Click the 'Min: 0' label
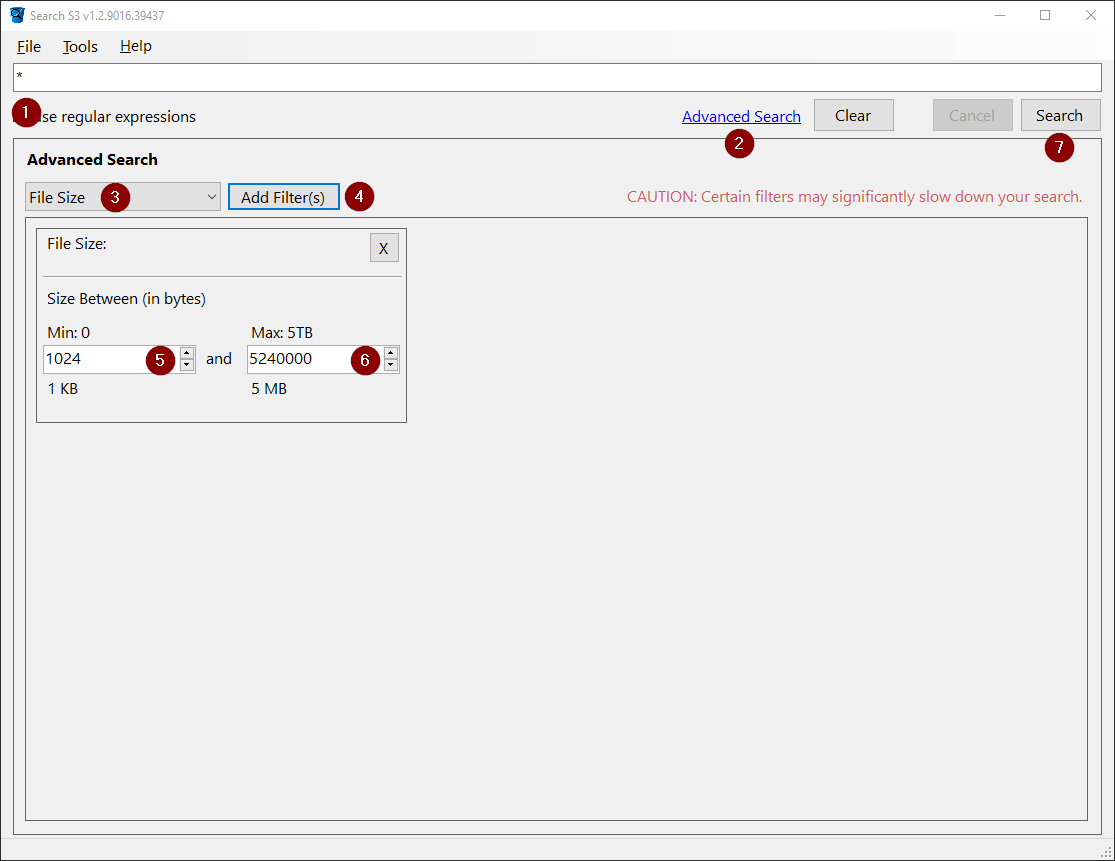The width and height of the screenshot is (1115, 861). 69,333
